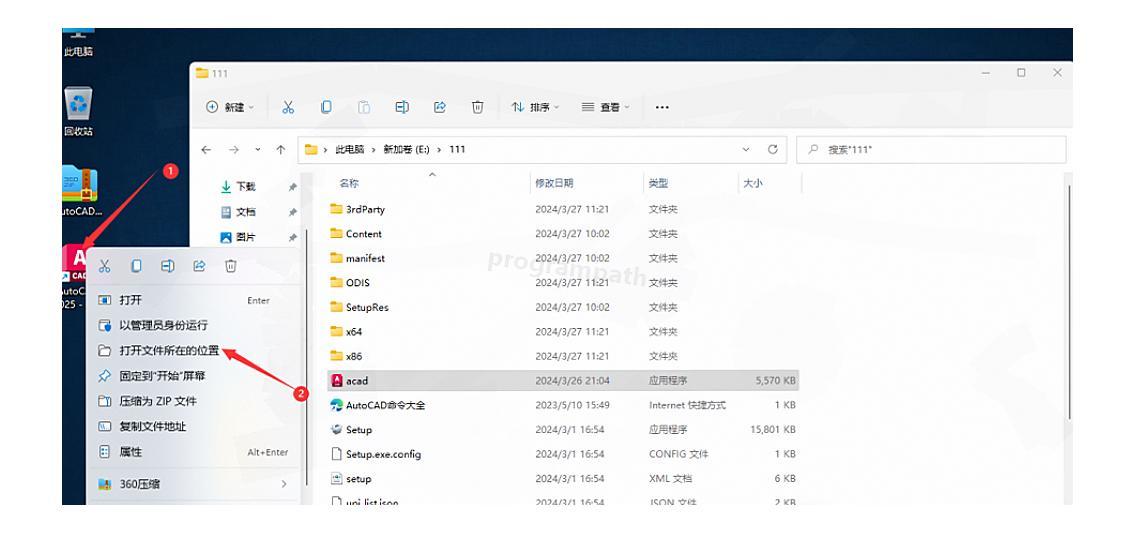This screenshot has height=533, width=1136.
Task: Click the 2024/3/26 21:04 date cell
Action: 572,380
